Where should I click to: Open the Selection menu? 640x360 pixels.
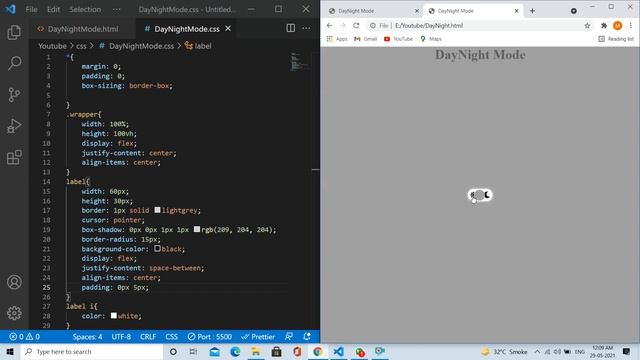point(85,9)
